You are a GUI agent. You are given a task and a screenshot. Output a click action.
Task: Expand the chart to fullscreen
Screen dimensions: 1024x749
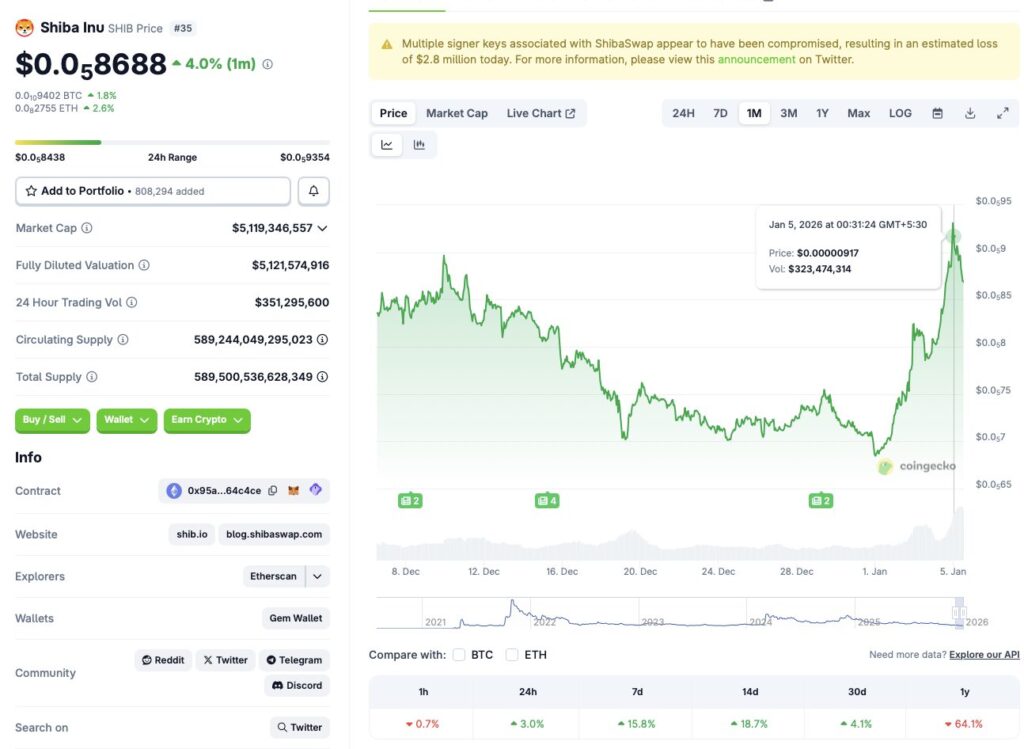click(x=1002, y=114)
